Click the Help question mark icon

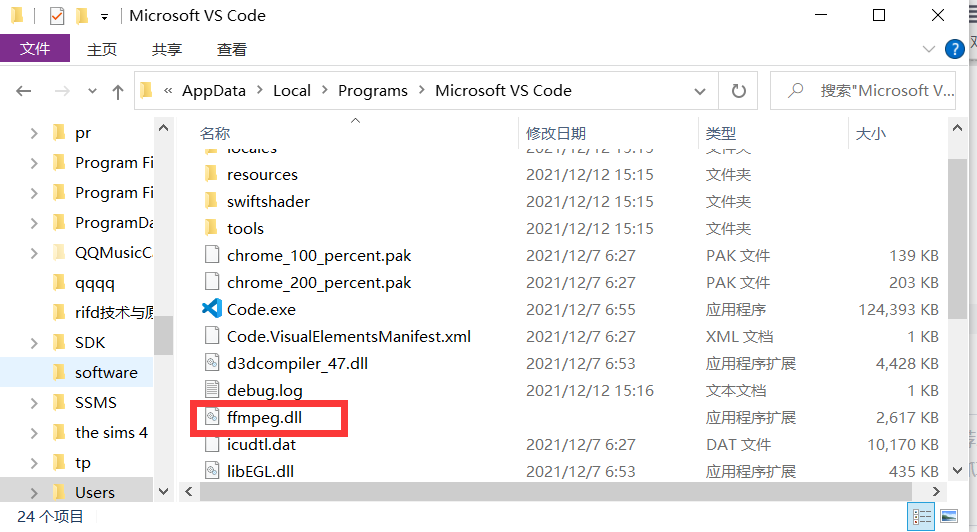coord(955,49)
